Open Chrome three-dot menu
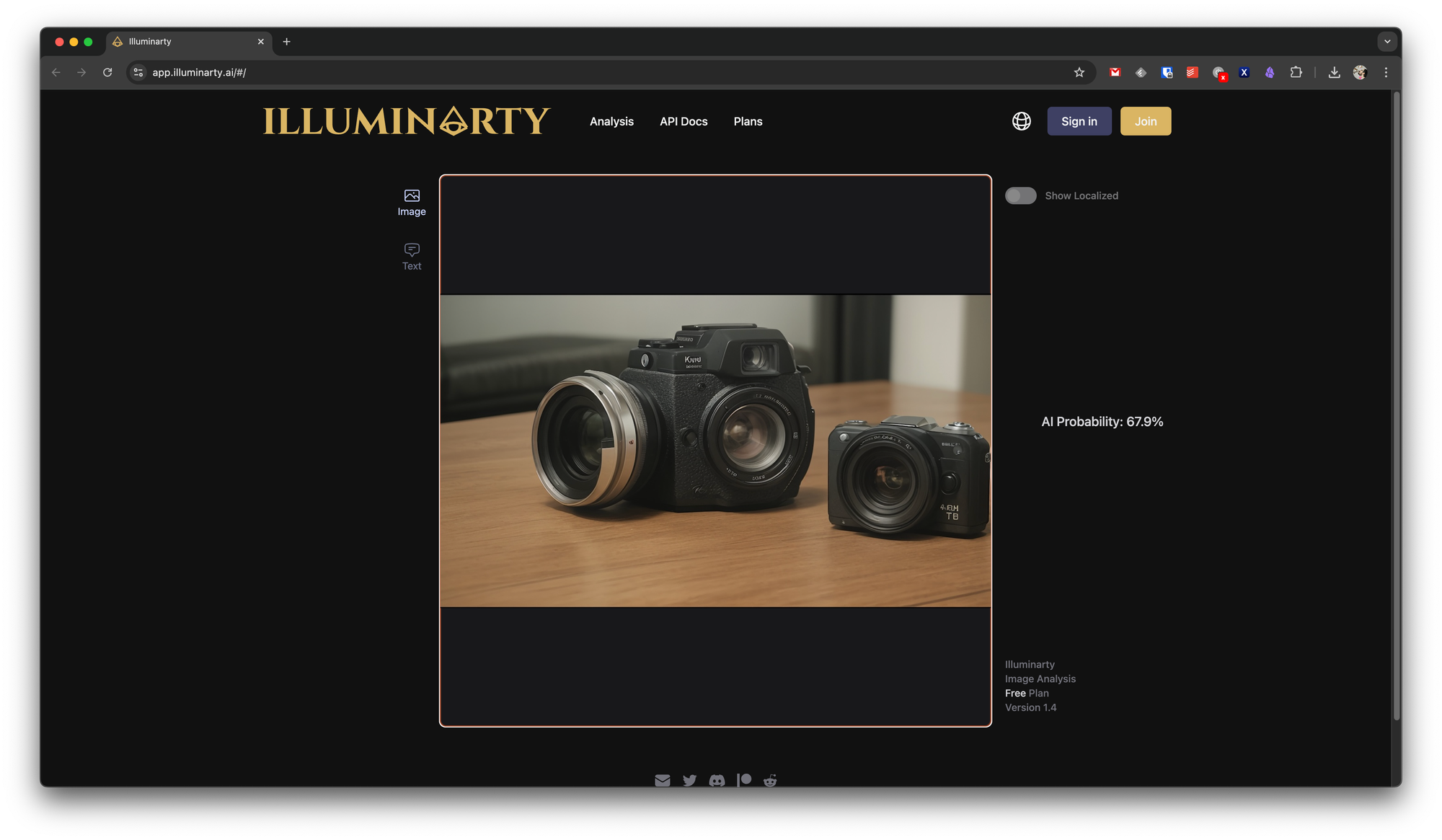Screen dimensions: 1442x840 point(1385,72)
